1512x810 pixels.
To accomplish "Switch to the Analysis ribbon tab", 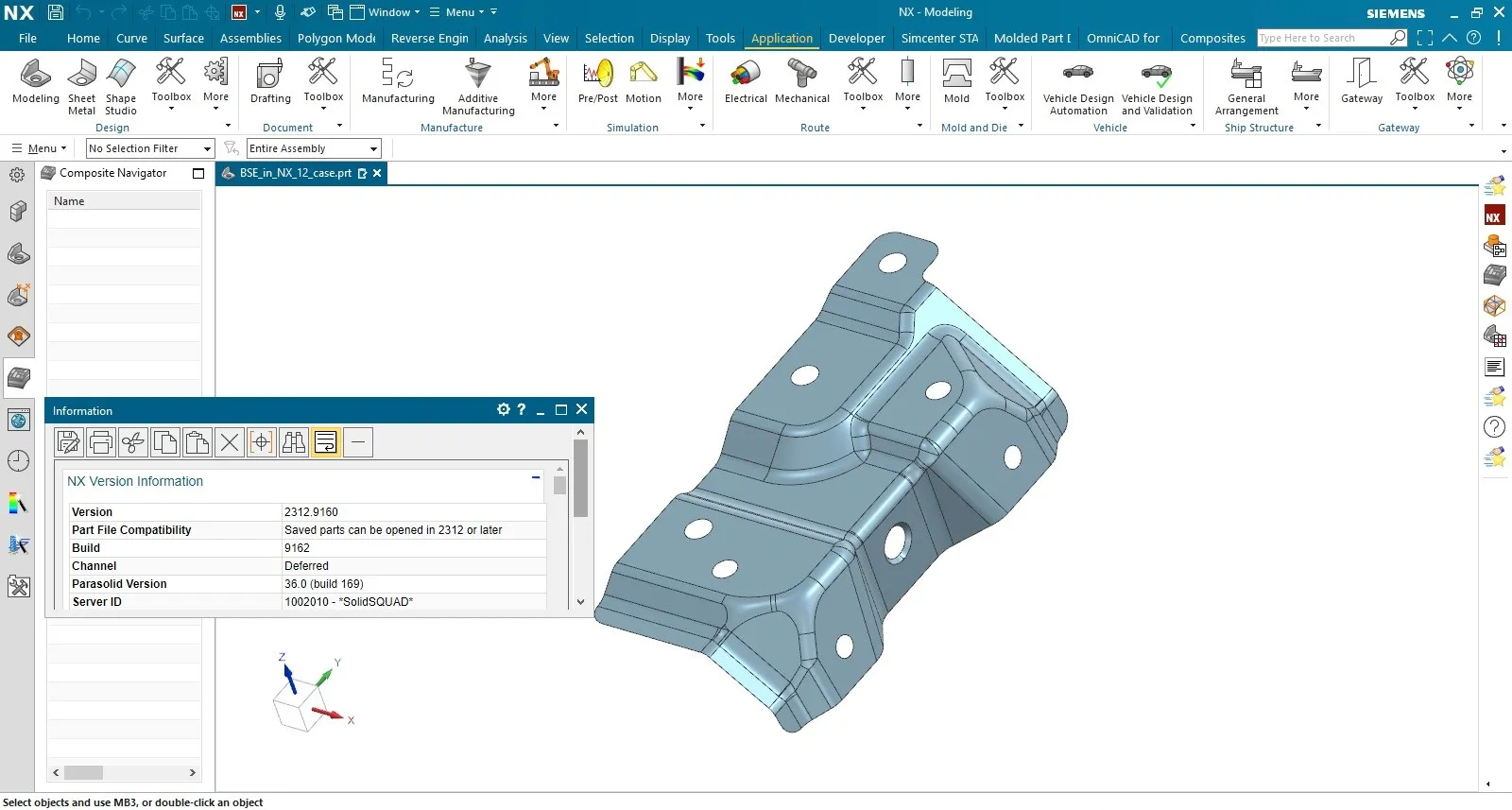I will [x=506, y=39].
